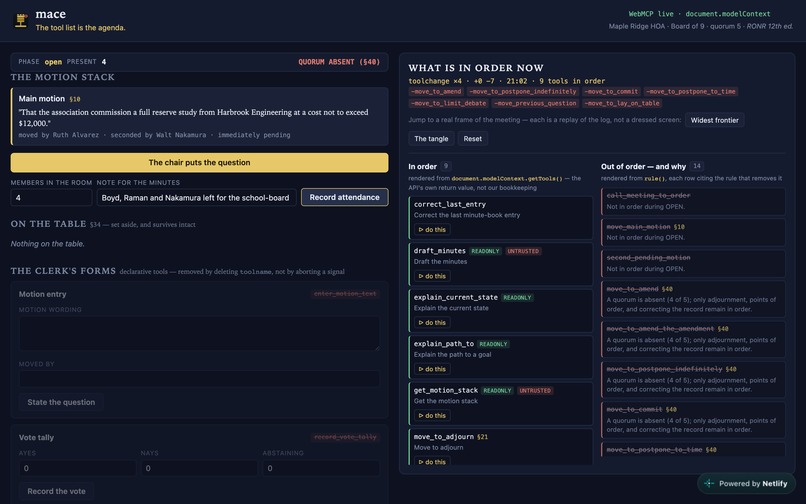Click the Out of order count badge 14
The height and width of the screenshot is (504, 806).
[697, 166]
